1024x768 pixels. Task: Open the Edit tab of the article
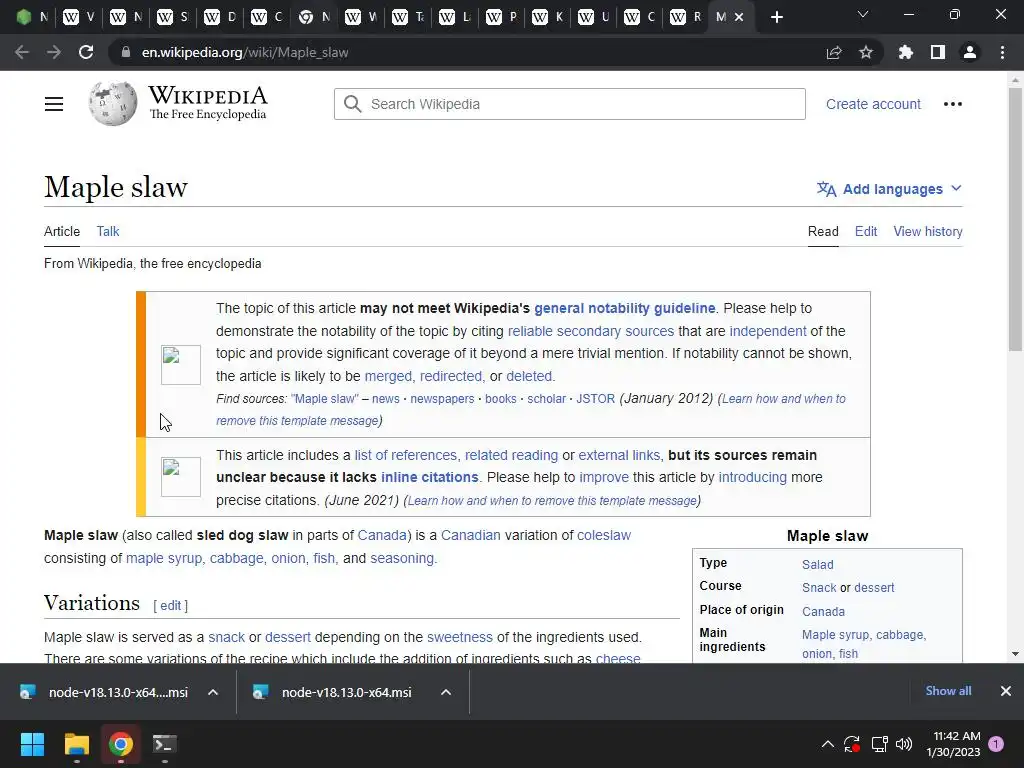pos(866,231)
